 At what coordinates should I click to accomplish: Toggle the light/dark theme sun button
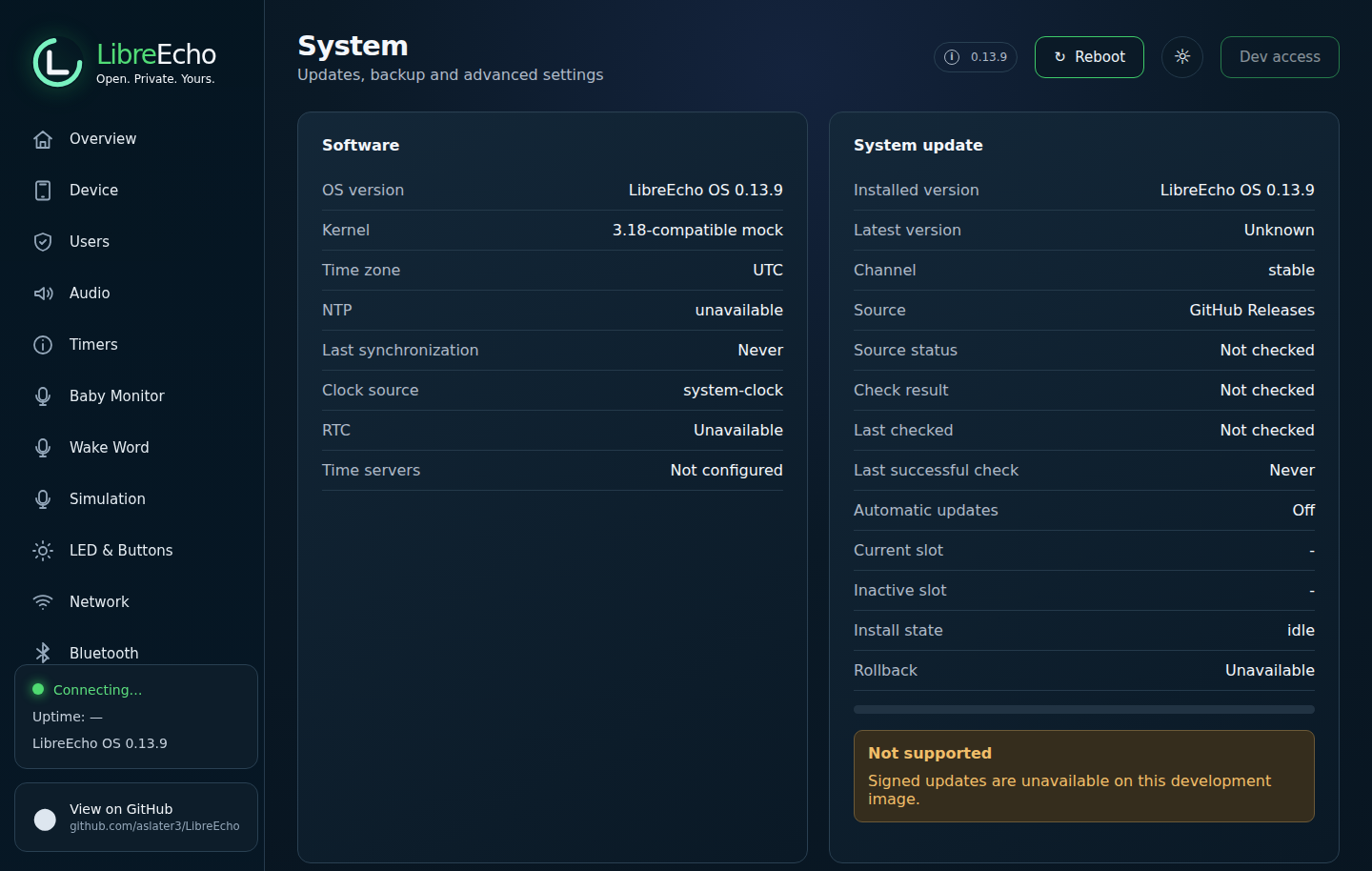pos(1182,57)
